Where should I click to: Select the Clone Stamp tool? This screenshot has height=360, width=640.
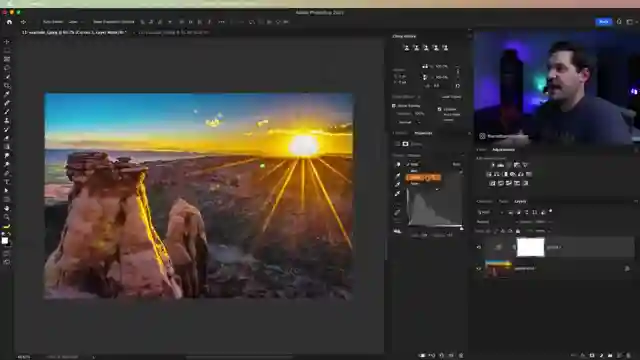click(7, 121)
